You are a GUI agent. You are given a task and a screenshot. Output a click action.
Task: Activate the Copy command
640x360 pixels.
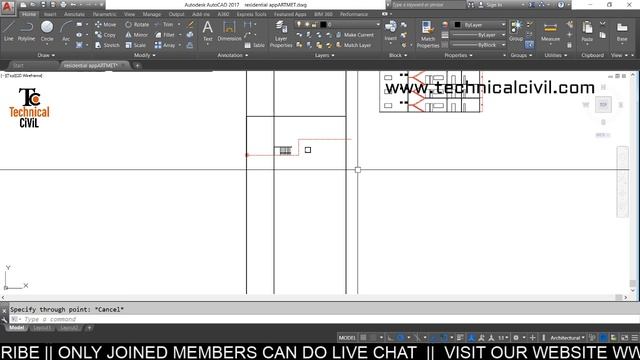tap(105, 35)
